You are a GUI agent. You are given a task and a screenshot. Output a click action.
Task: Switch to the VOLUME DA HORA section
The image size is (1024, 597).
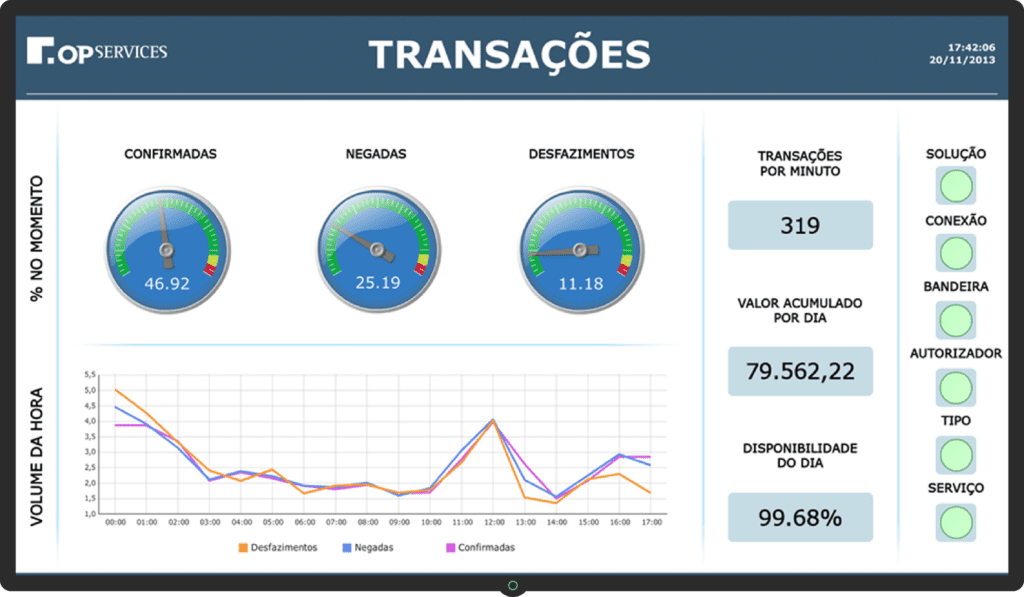37,455
